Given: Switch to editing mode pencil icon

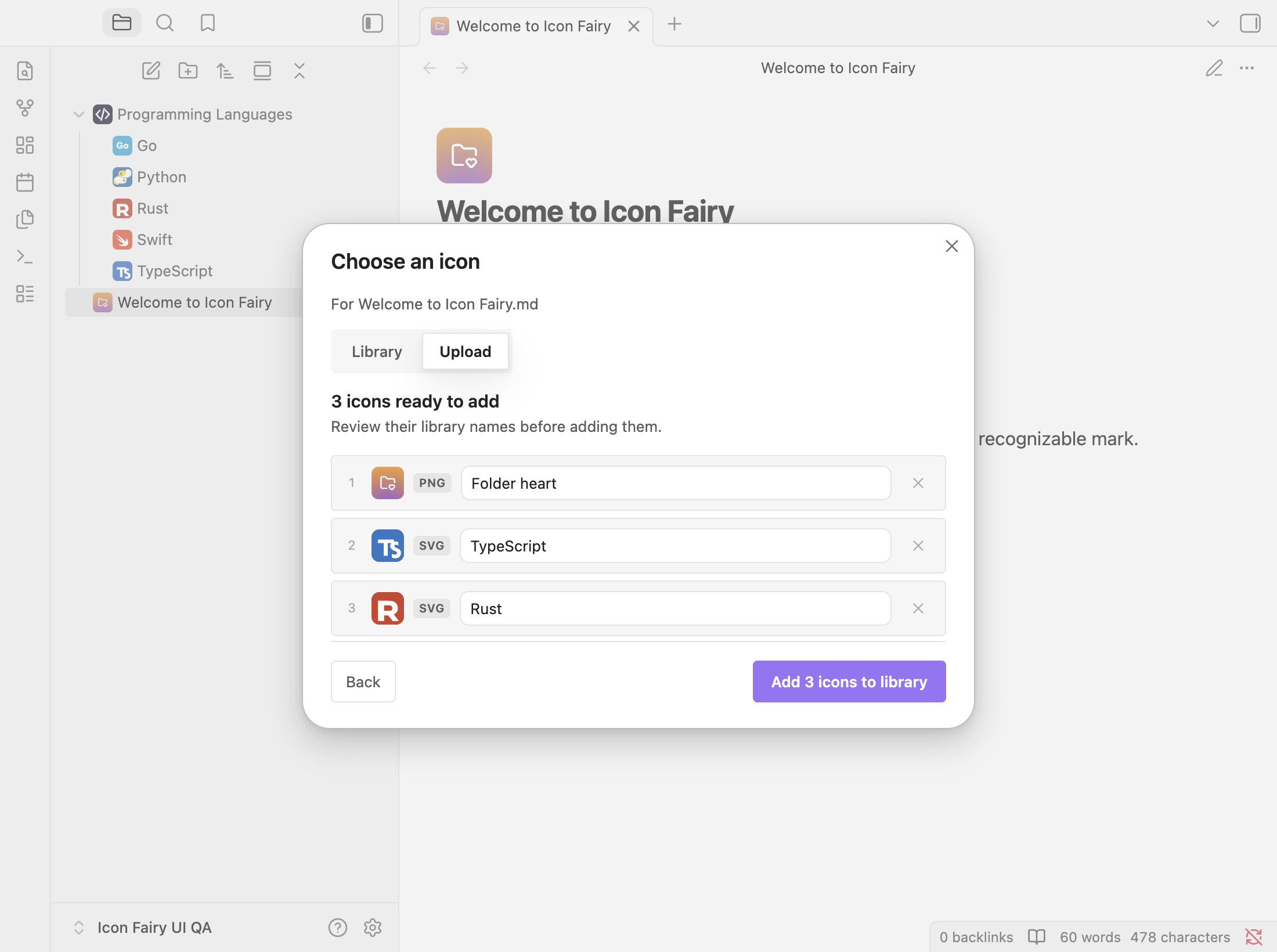Looking at the screenshot, I should (x=1214, y=68).
